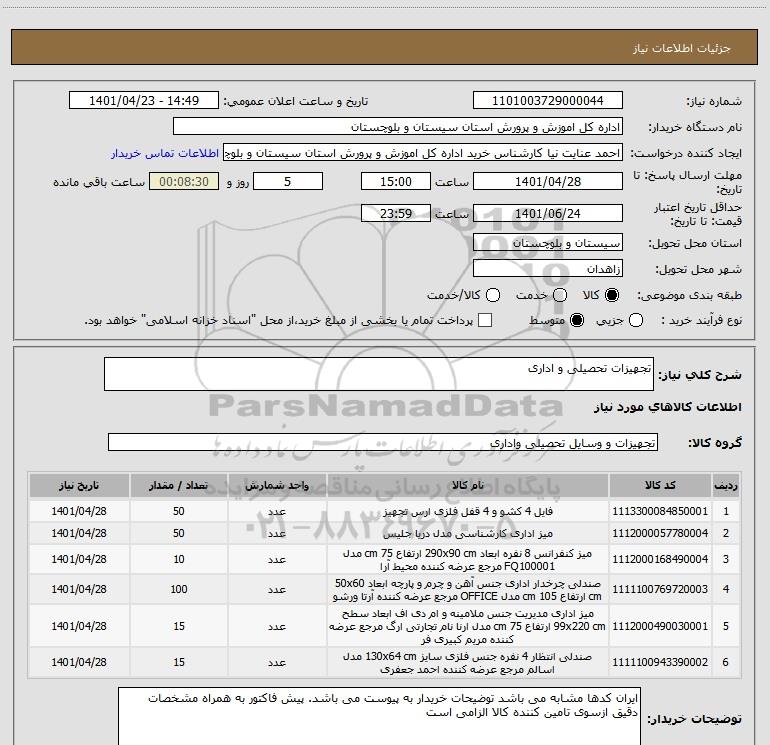This screenshot has width=770, height=745.
Task: Click the نام کالا column header
Action: [468, 486]
